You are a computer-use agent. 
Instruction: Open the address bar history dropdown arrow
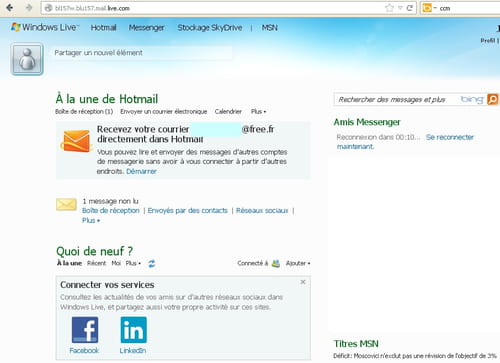click(x=400, y=8)
